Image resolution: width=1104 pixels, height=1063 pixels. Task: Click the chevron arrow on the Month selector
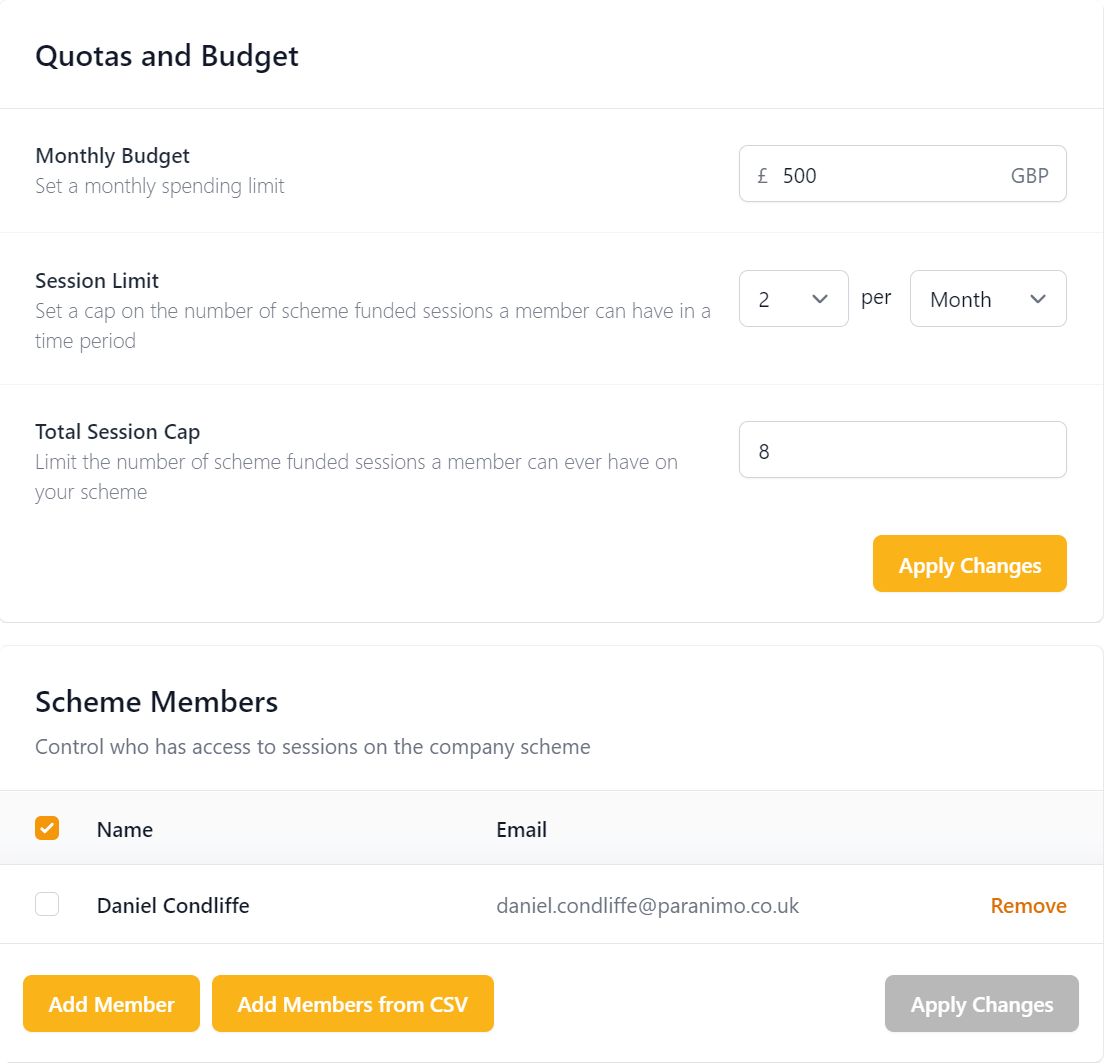click(1038, 299)
